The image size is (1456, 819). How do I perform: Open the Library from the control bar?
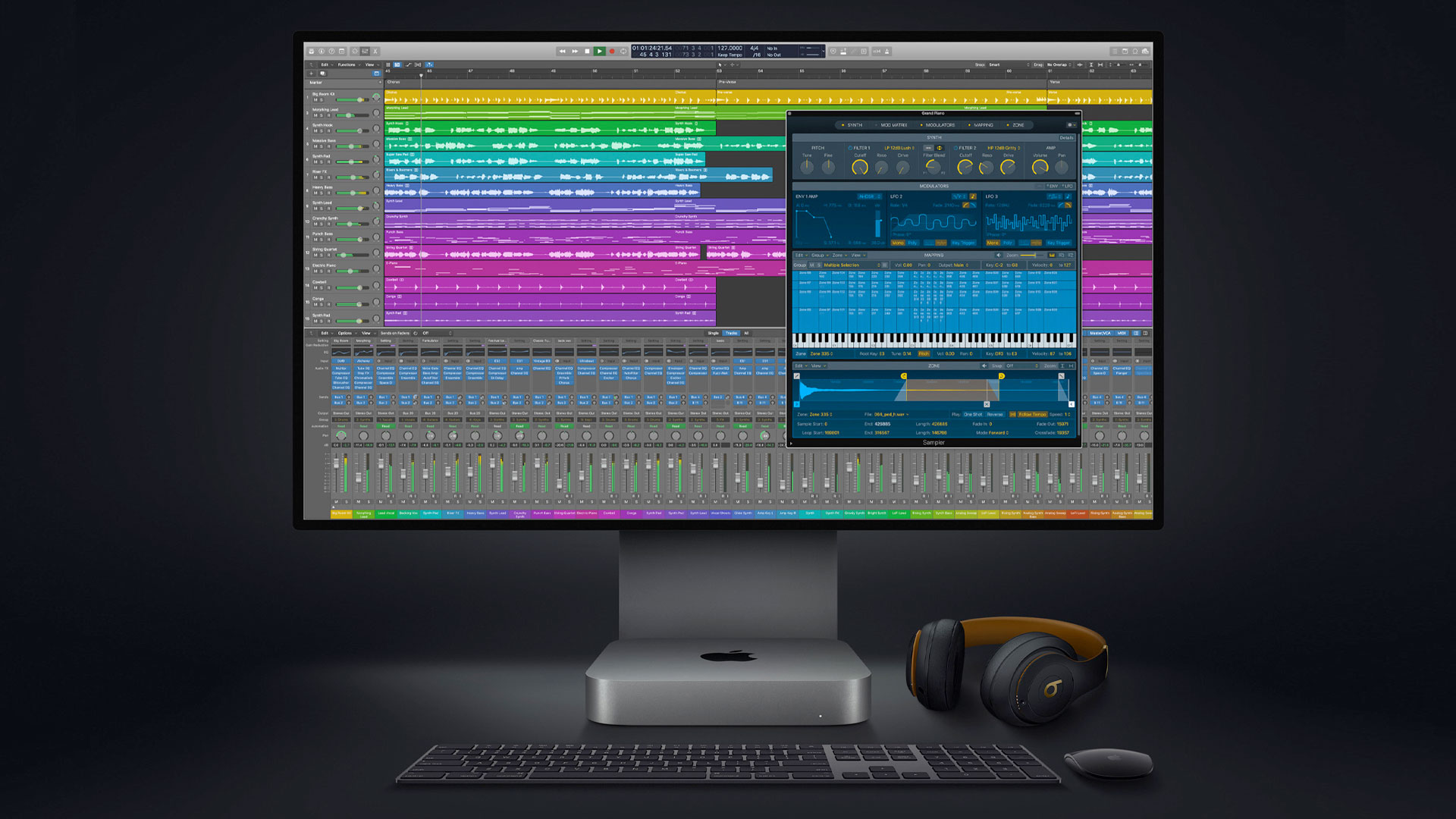click(x=312, y=51)
